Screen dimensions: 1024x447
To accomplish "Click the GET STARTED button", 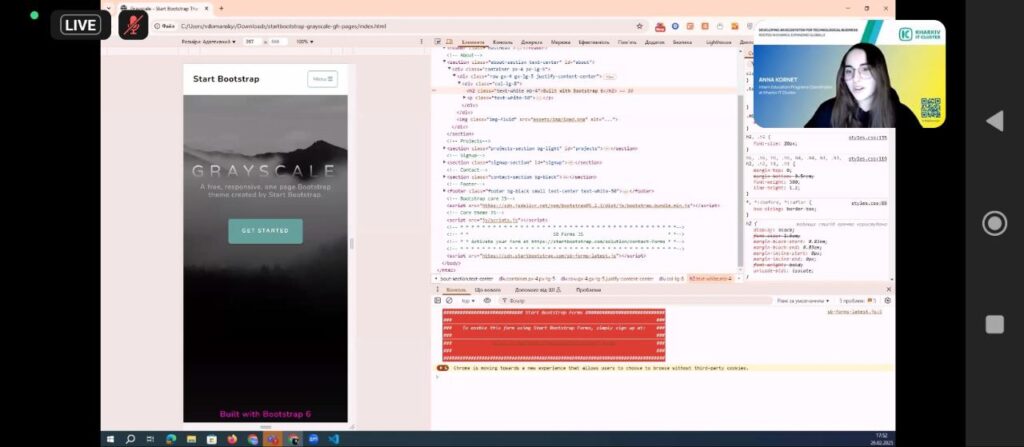I will (265, 231).
